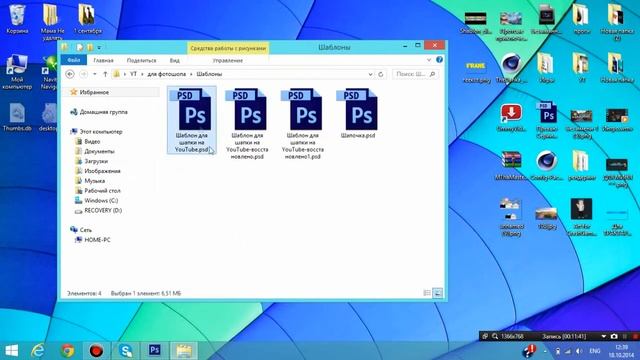This screenshot has width=640, height=360.
Task: Show hidden tray icons arrow
Action: 545,351
